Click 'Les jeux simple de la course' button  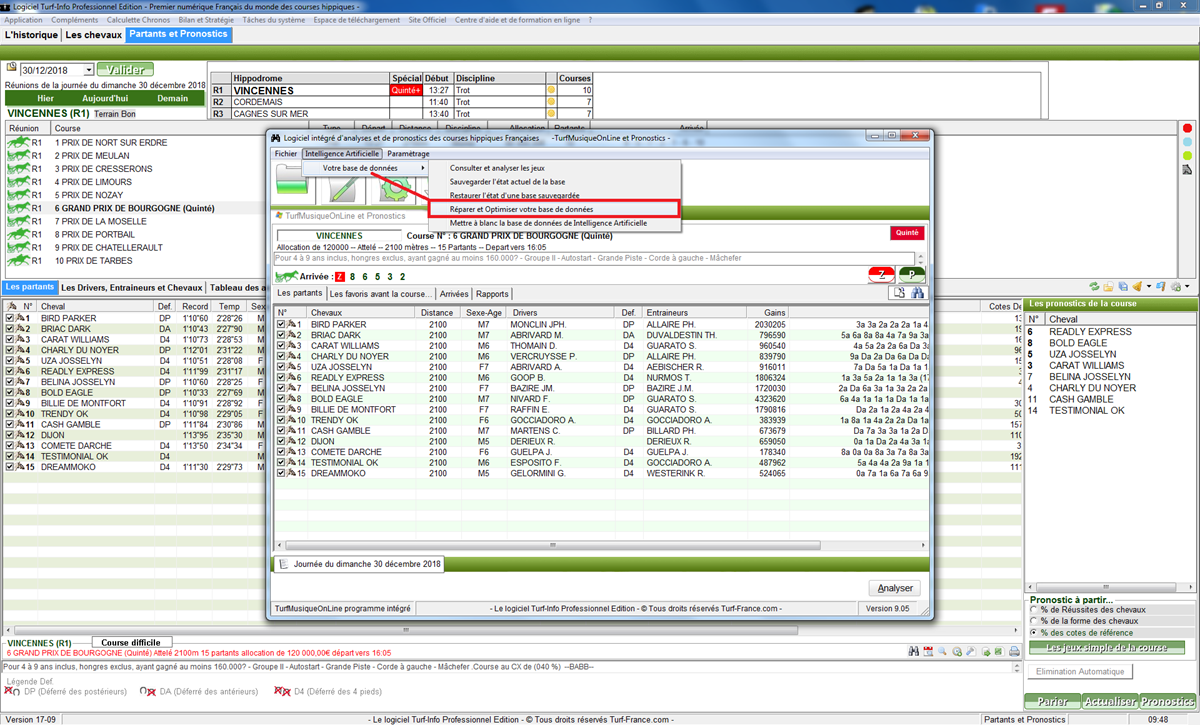point(1107,648)
